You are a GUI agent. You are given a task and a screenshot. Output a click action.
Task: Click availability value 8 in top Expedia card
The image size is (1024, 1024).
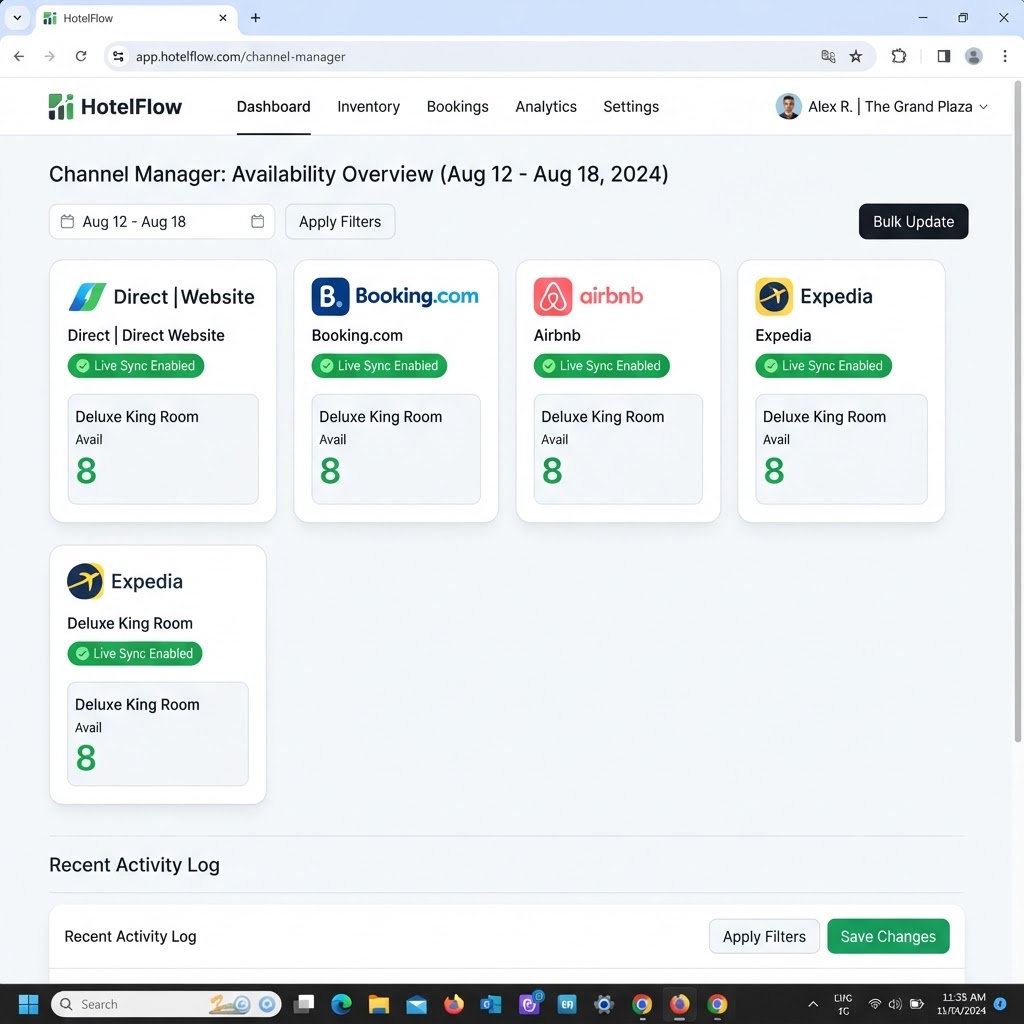774,471
